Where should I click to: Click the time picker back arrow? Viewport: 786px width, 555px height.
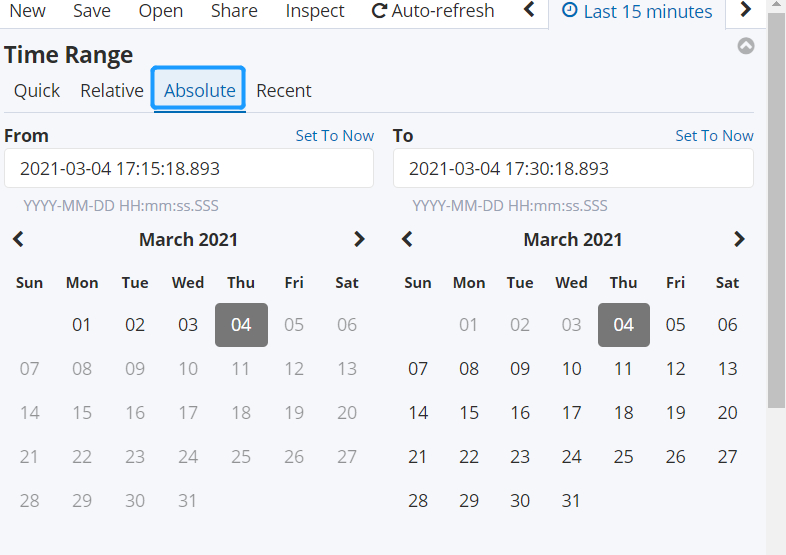[x=529, y=11]
